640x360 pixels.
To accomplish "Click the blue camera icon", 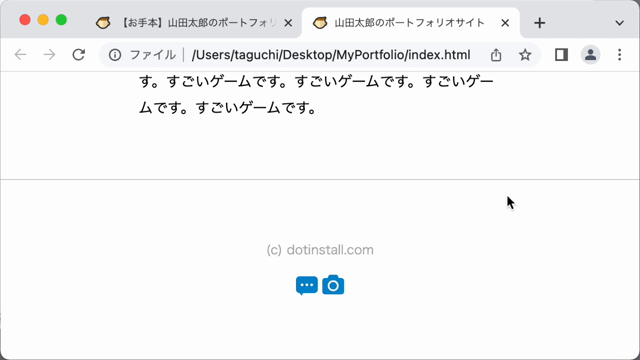I will 333,284.
